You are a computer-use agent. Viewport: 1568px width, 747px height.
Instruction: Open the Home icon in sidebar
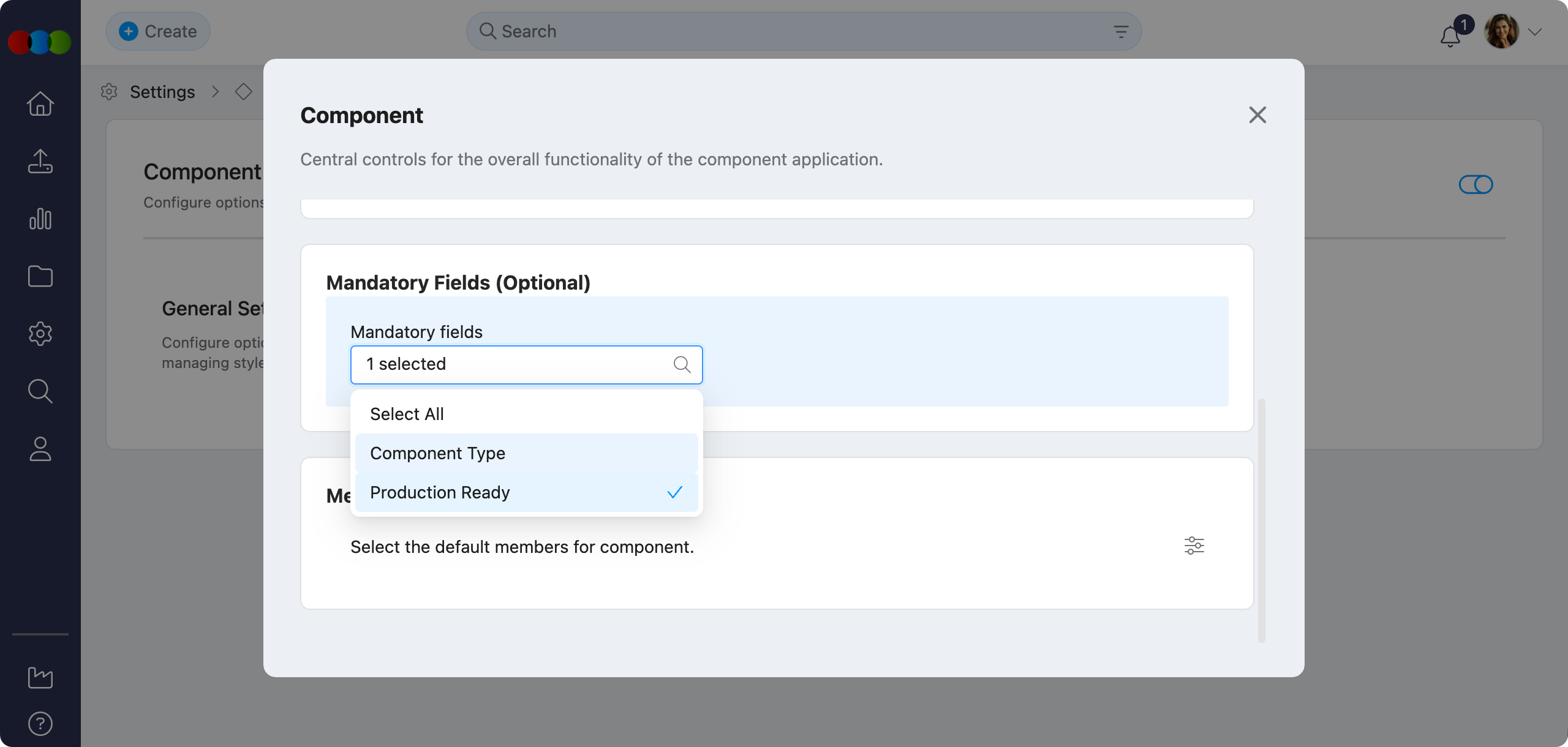click(40, 103)
